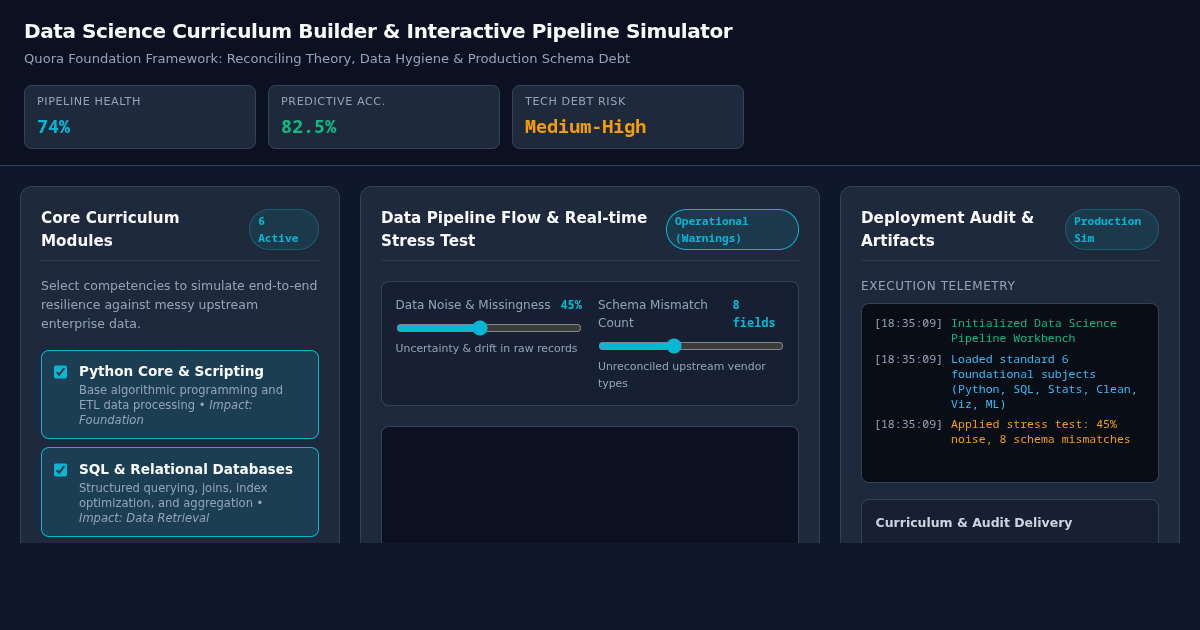Click the 'Unreconciled upstream vendor types' hint
This screenshot has width=1200, height=630.
[682, 374]
